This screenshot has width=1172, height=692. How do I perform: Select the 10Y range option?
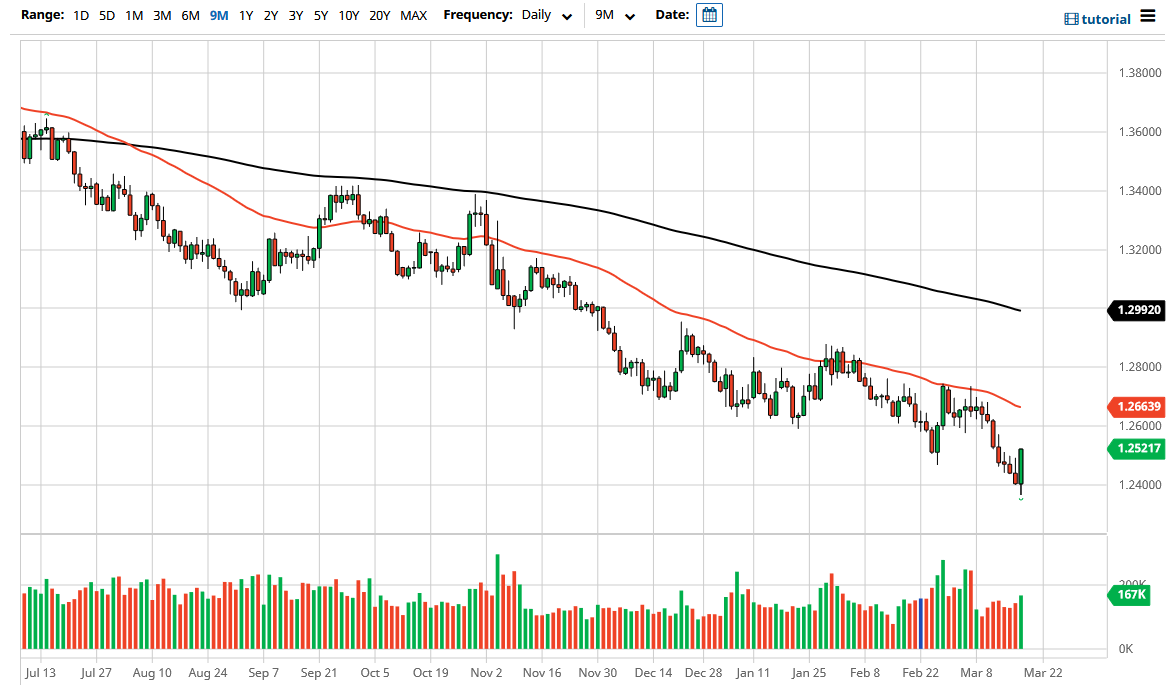pyautogui.click(x=348, y=16)
